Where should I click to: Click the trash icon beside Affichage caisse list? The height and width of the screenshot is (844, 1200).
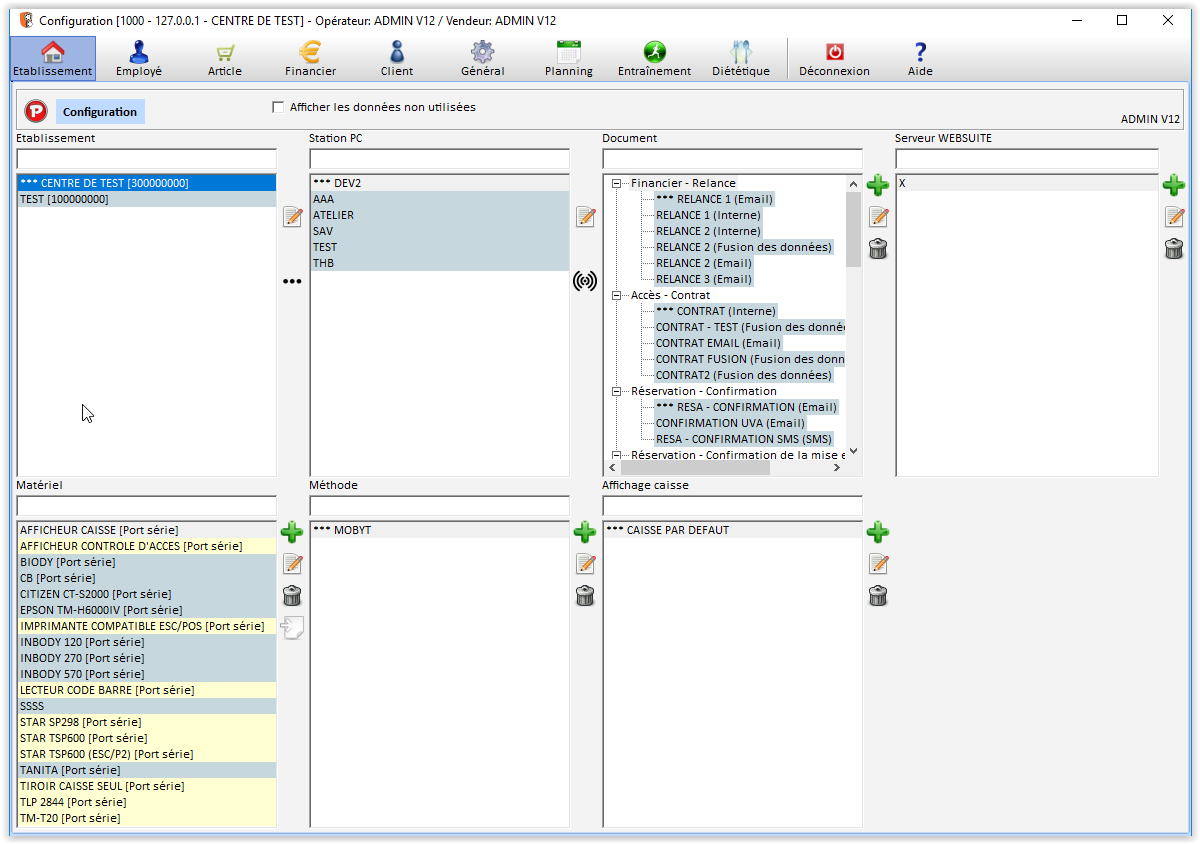878,596
